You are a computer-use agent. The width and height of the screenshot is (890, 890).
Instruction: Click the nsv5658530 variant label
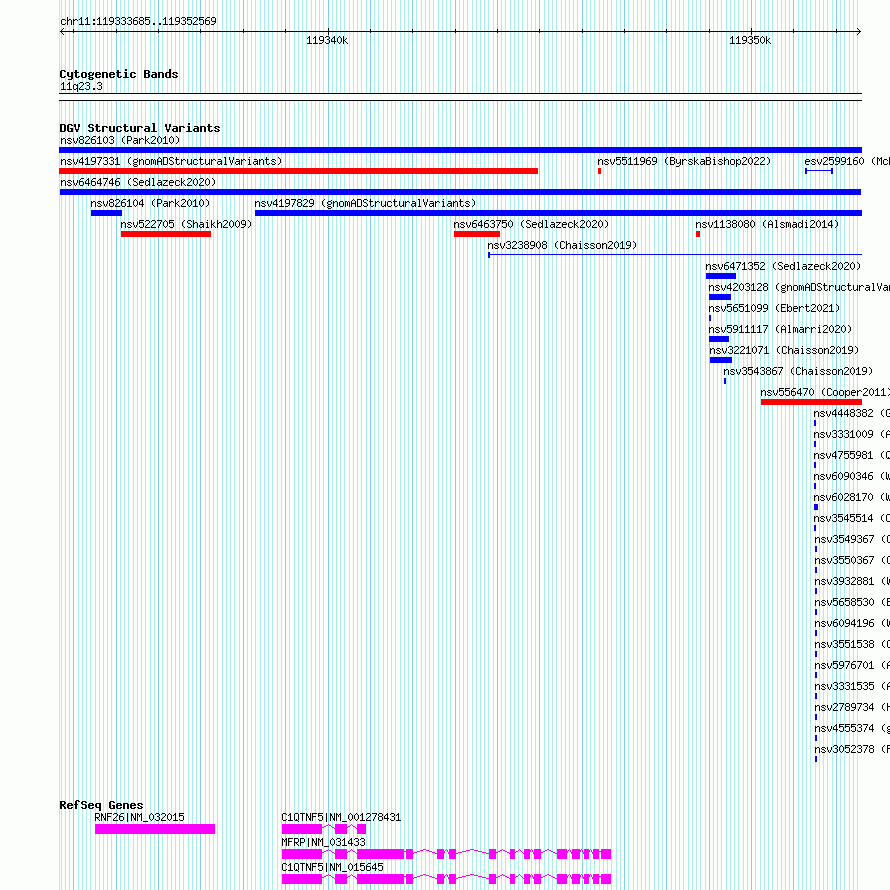pyautogui.click(x=852, y=602)
